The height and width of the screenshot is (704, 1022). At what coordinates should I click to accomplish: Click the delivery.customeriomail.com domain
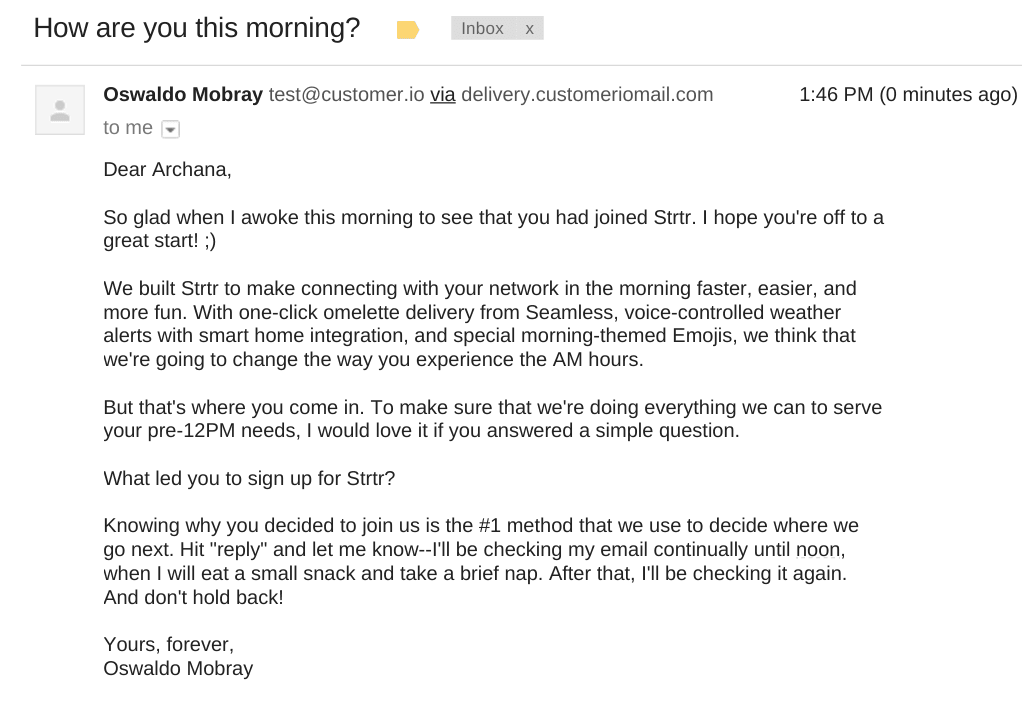pos(587,95)
